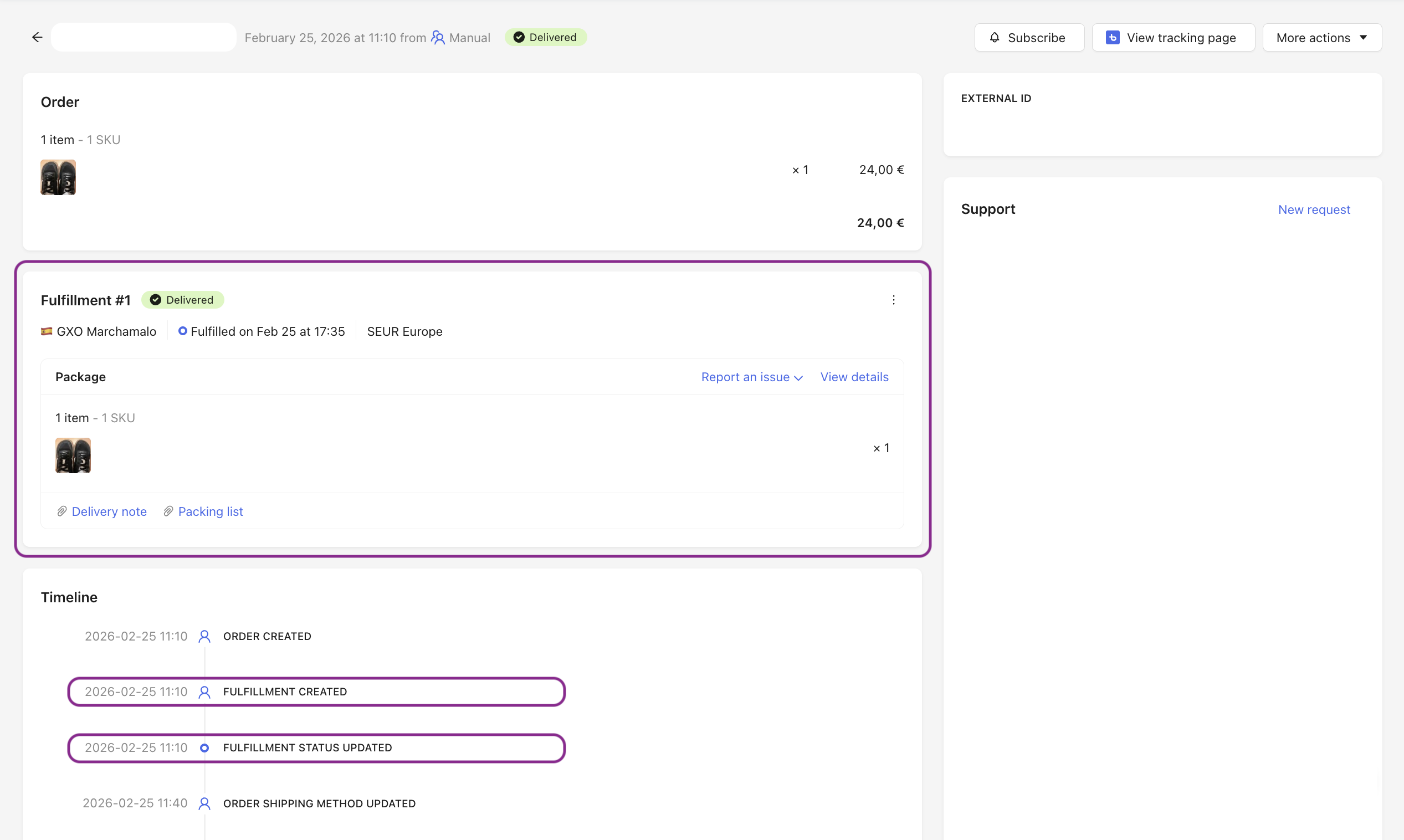Open the Report an issue dropdown

(751, 377)
